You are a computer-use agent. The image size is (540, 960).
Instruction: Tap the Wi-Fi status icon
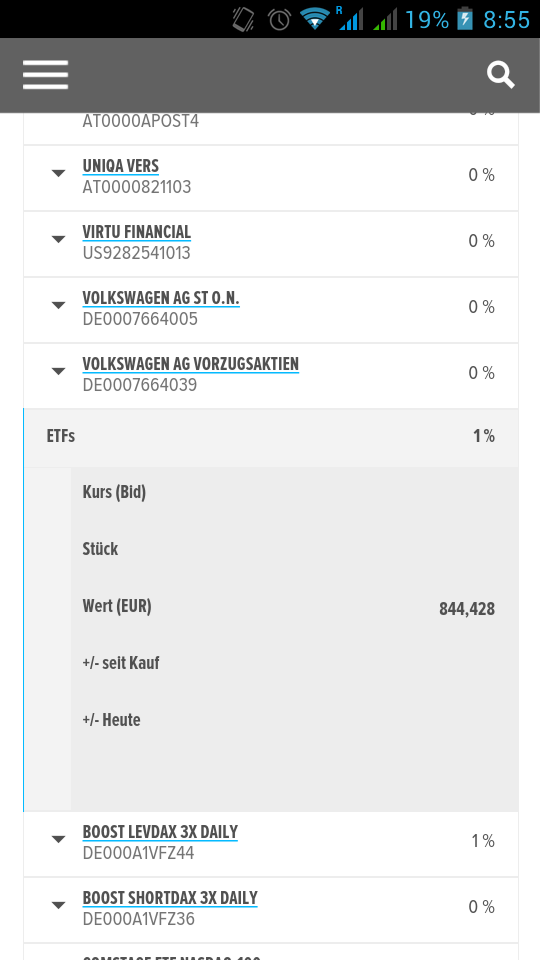[315, 19]
